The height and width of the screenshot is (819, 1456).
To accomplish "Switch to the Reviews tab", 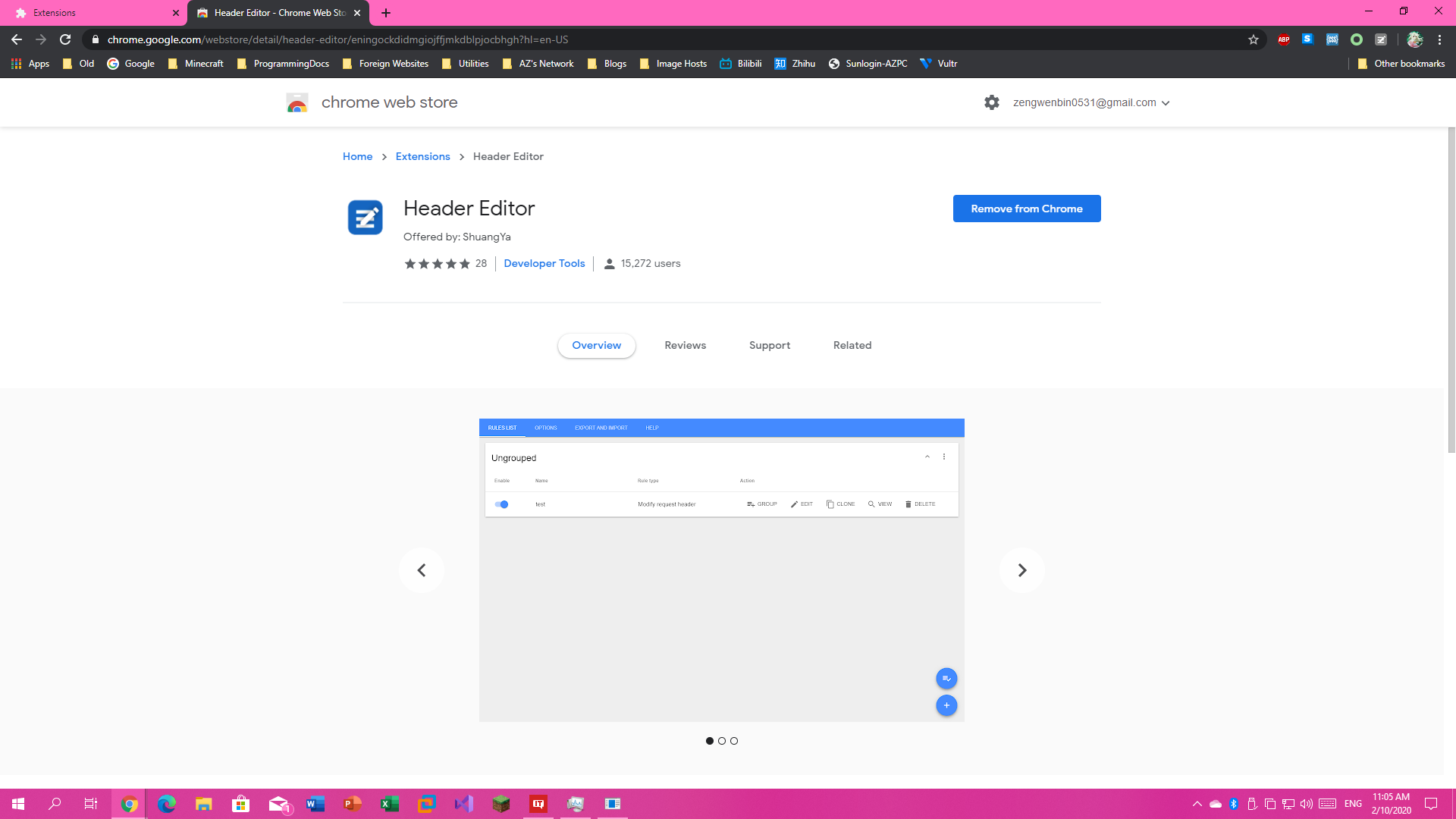I will pos(685,345).
